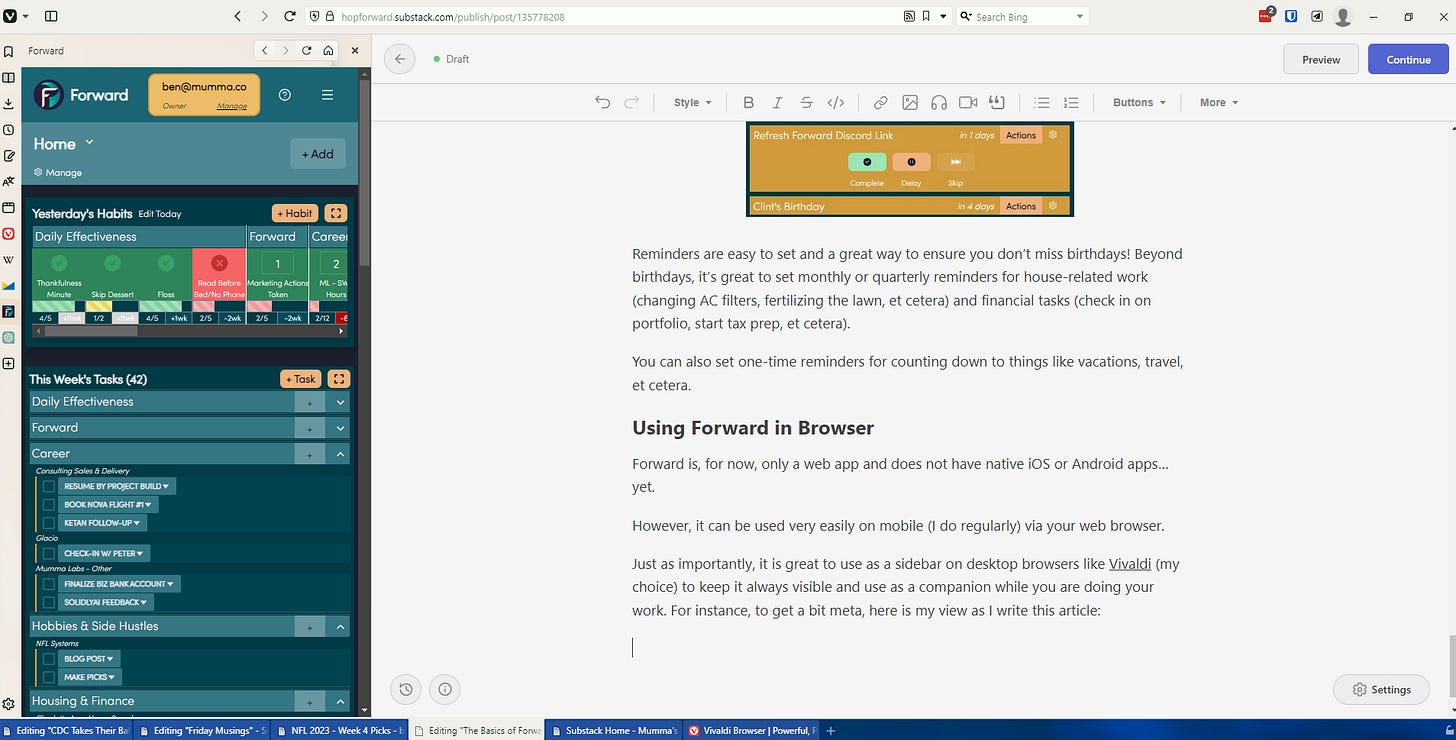Insert a video with the camera icon
The image size is (1456, 740).
tap(968, 102)
